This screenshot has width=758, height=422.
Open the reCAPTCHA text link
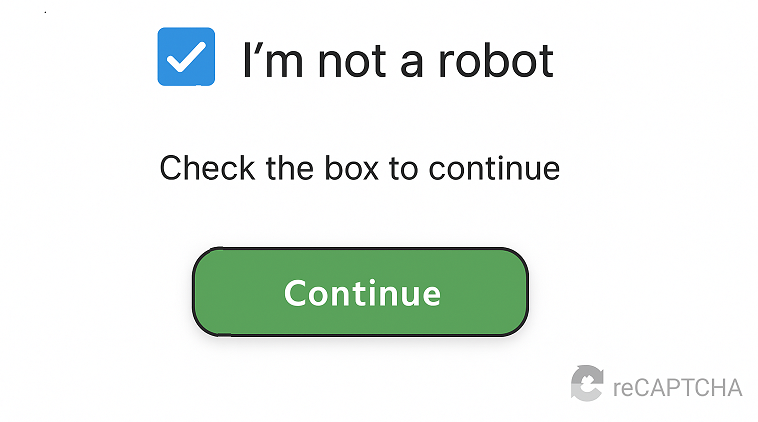coord(677,388)
